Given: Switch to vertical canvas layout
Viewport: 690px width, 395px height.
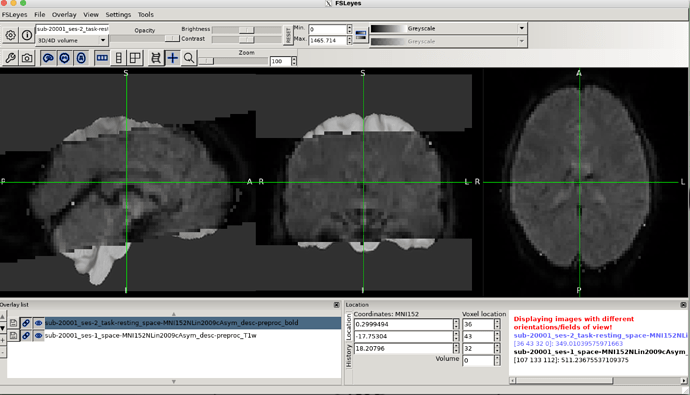Looking at the screenshot, I should pyautogui.click(x=118, y=58).
